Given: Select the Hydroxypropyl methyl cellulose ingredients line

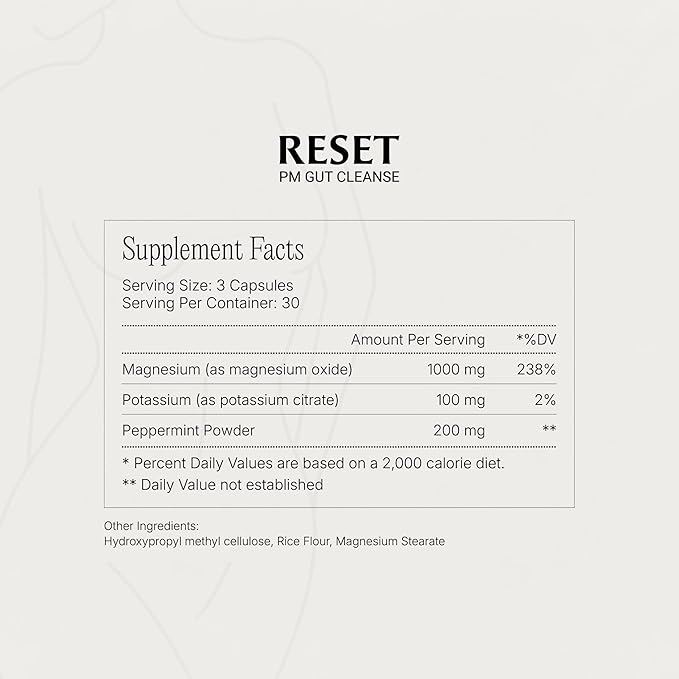Looking at the screenshot, I should 274,542.
